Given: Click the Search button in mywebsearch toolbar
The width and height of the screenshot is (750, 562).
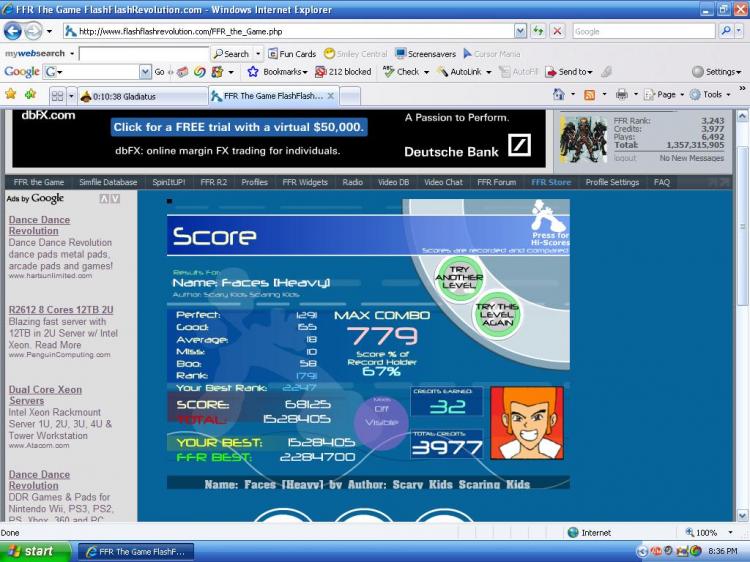Looking at the screenshot, I should tap(232, 54).
